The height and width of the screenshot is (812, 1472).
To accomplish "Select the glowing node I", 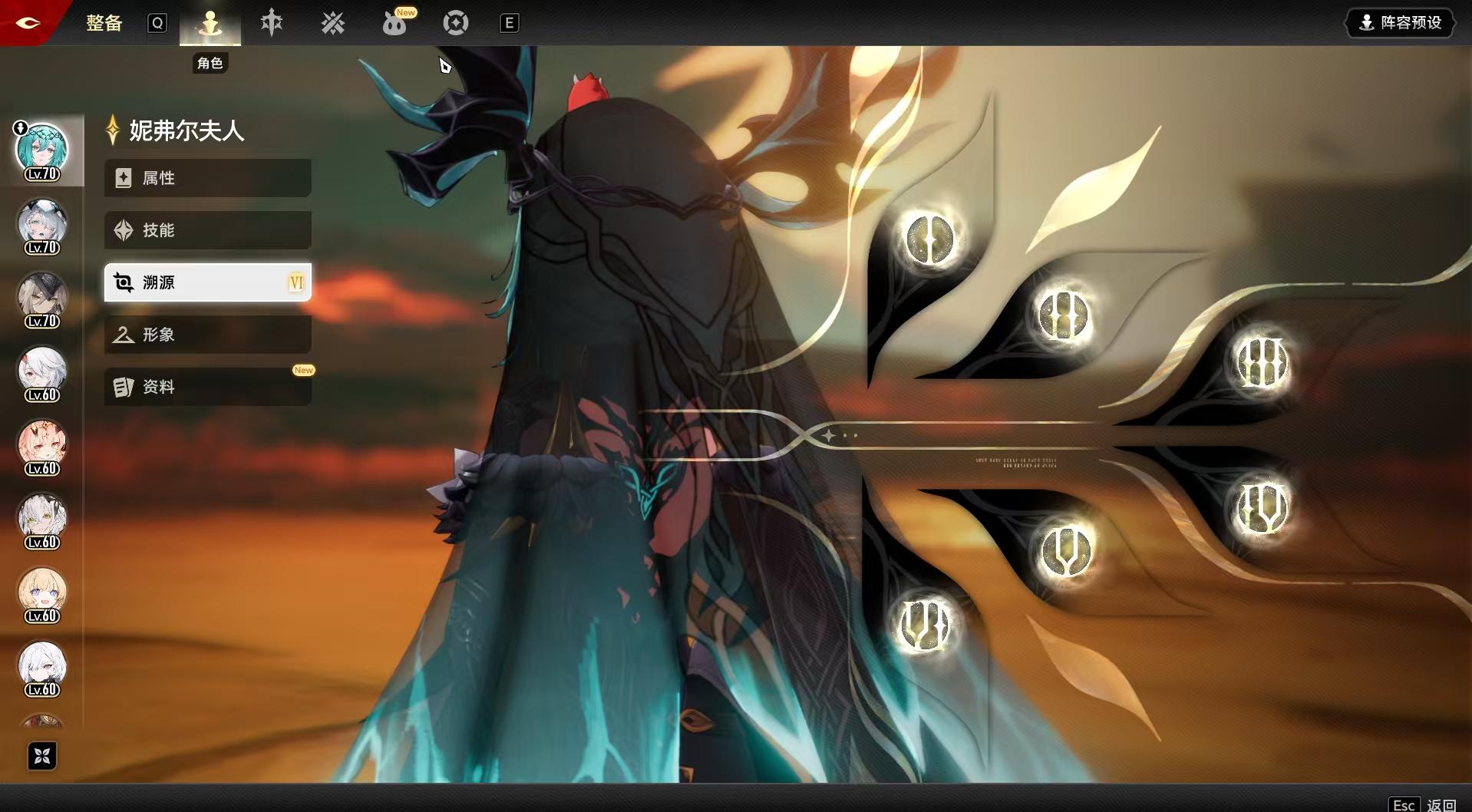I will click(929, 239).
